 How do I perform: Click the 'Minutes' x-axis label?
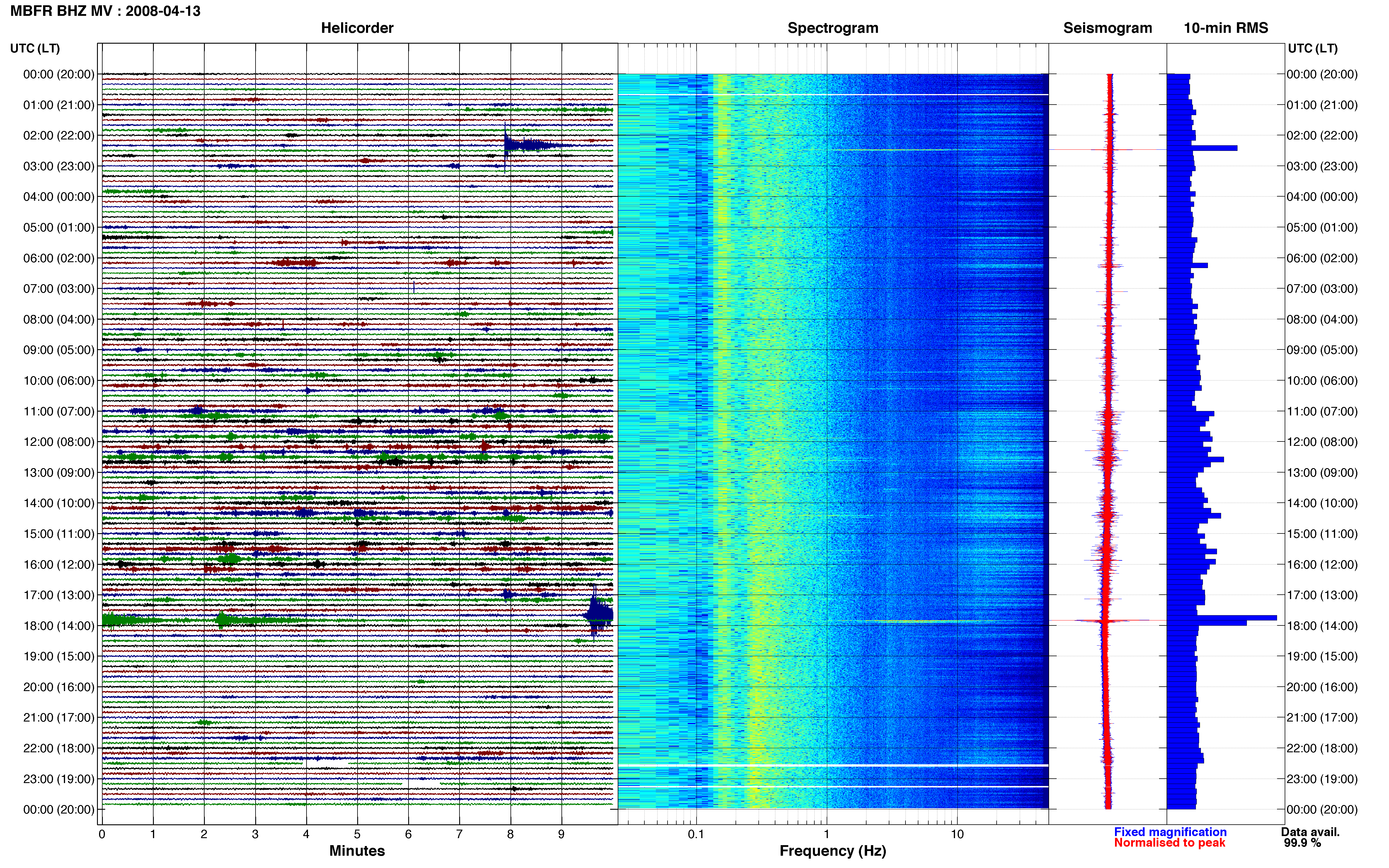(357, 851)
